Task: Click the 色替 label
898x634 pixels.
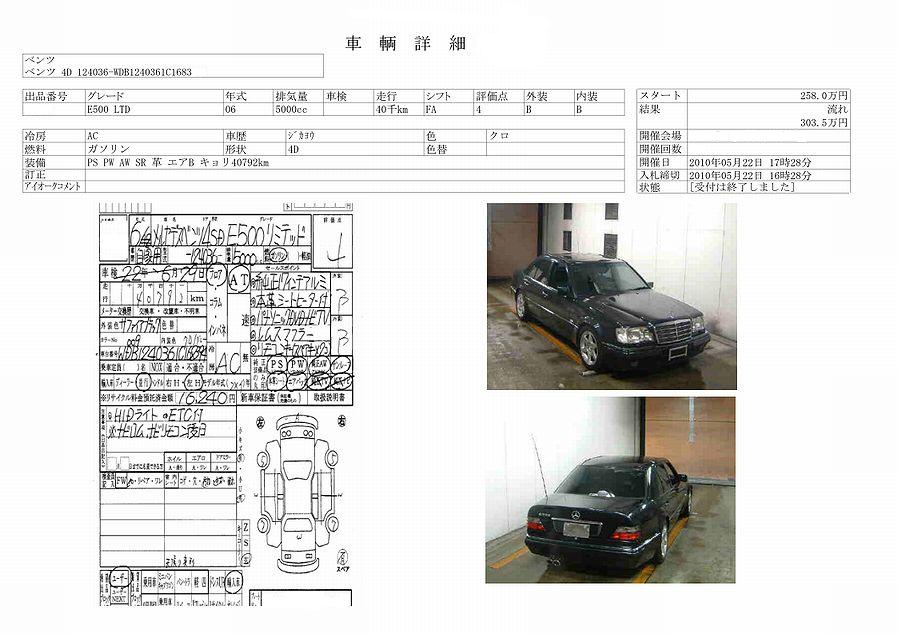Action: [x=436, y=149]
